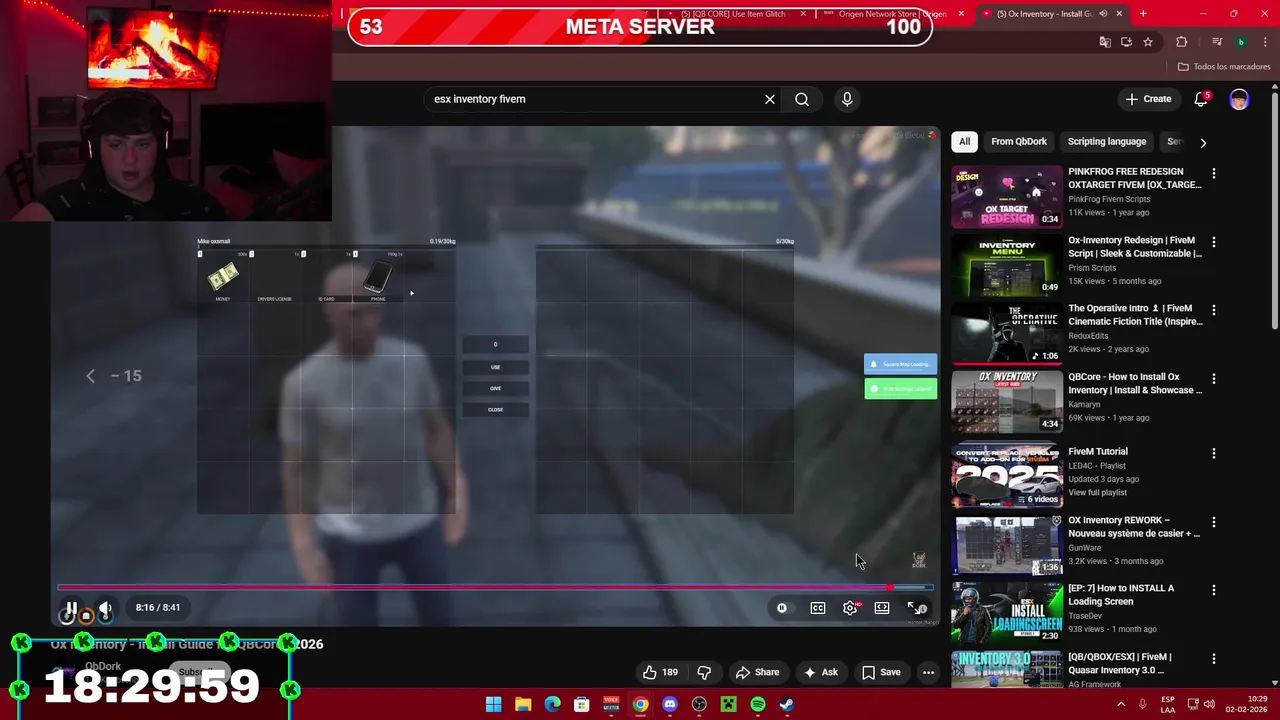Viewport: 1280px width, 720px height.
Task: Bookmark this page with the star
Action: pyautogui.click(x=1148, y=42)
